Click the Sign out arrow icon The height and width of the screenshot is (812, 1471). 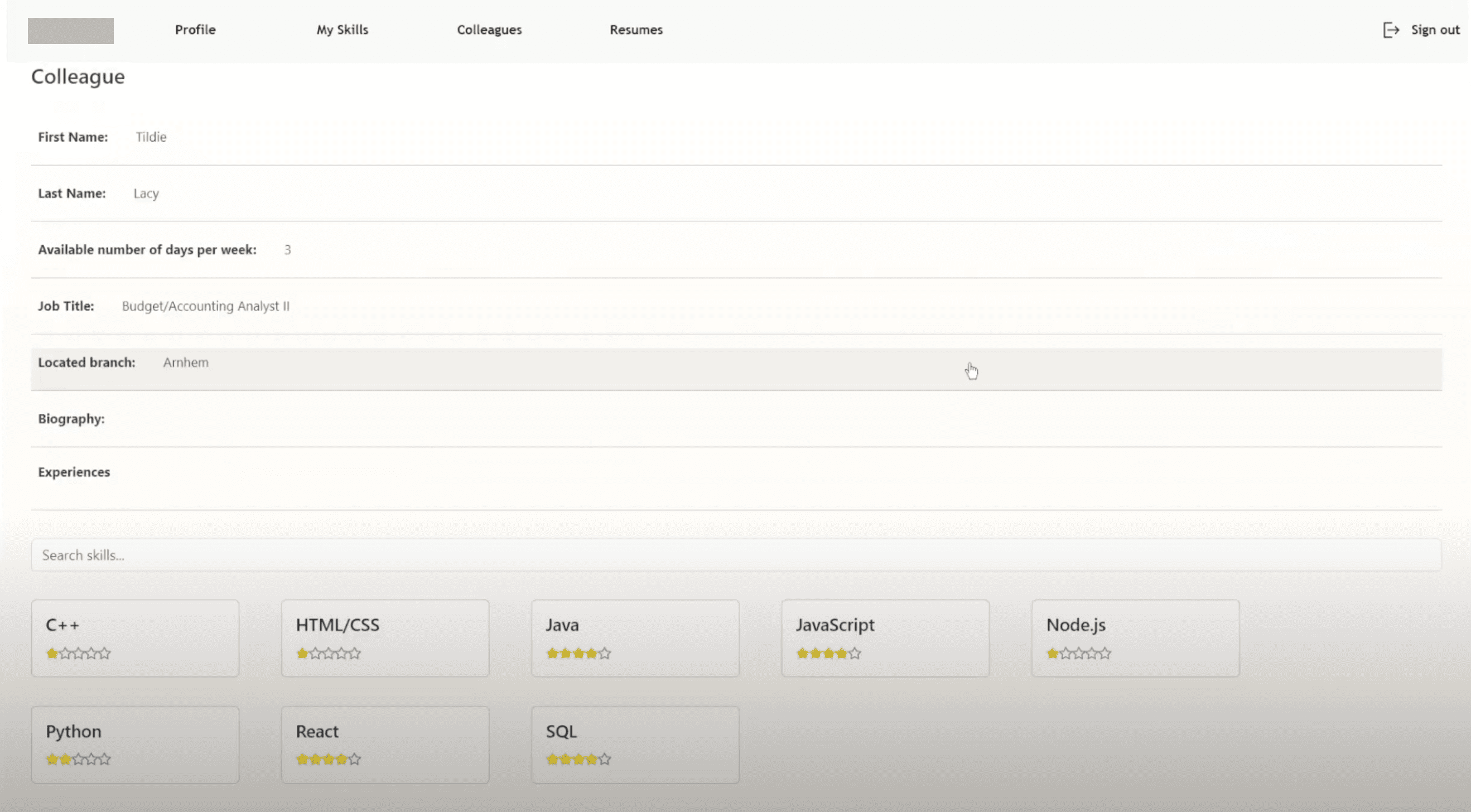coord(1391,30)
